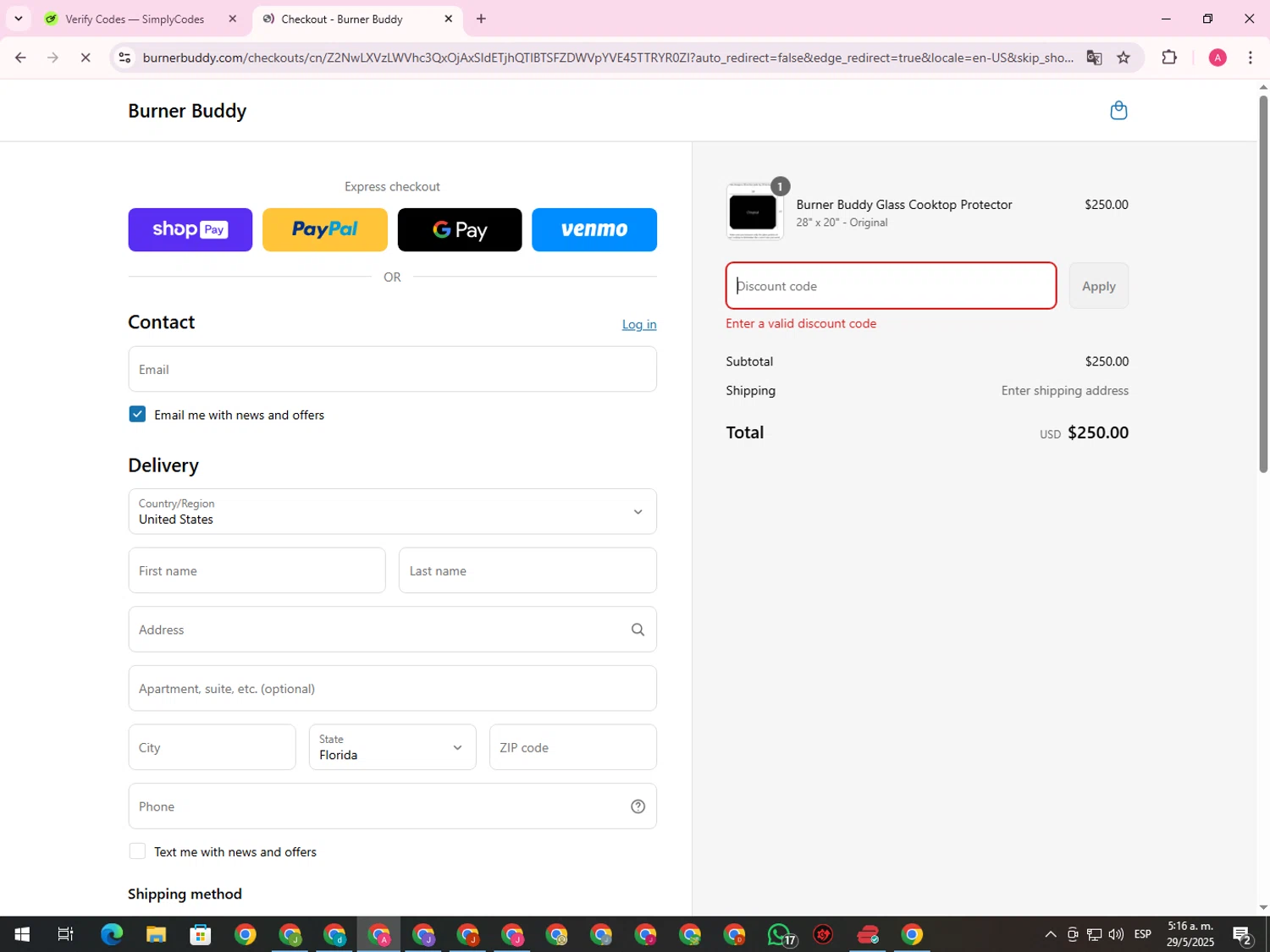Switch to the Verify Codes — SimplyCodes tab
Image resolution: width=1270 pixels, height=952 pixels.
click(x=135, y=19)
